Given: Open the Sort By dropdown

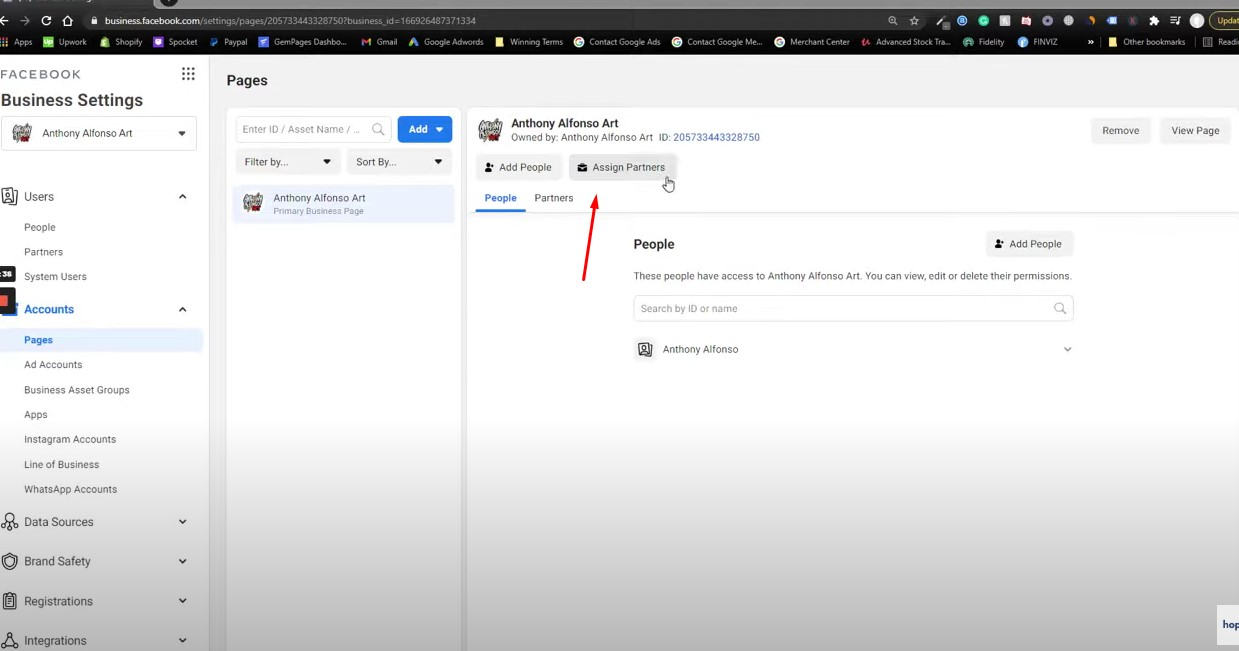Looking at the screenshot, I should pos(399,161).
